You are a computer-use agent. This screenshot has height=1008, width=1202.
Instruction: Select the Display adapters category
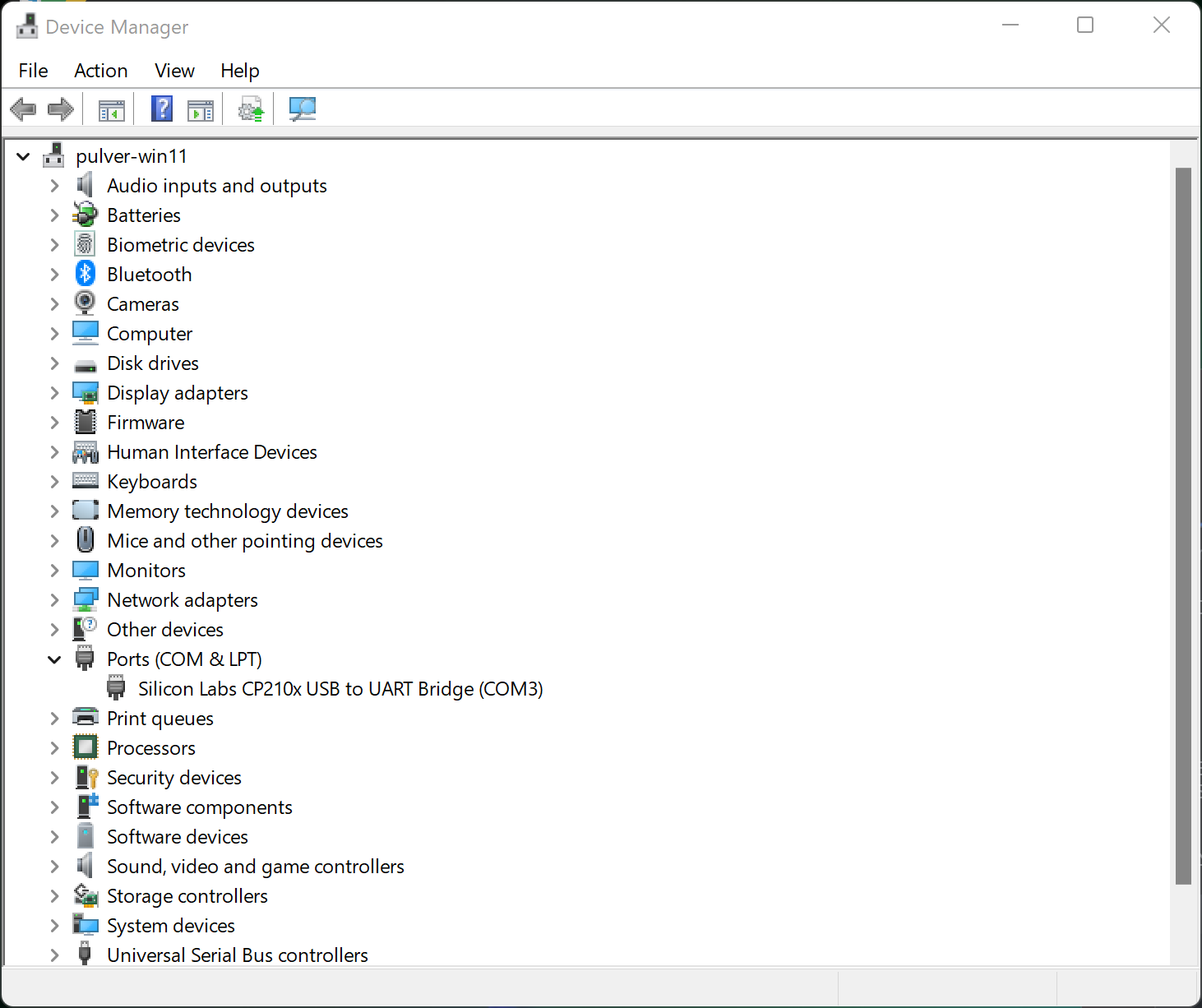[x=177, y=392]
